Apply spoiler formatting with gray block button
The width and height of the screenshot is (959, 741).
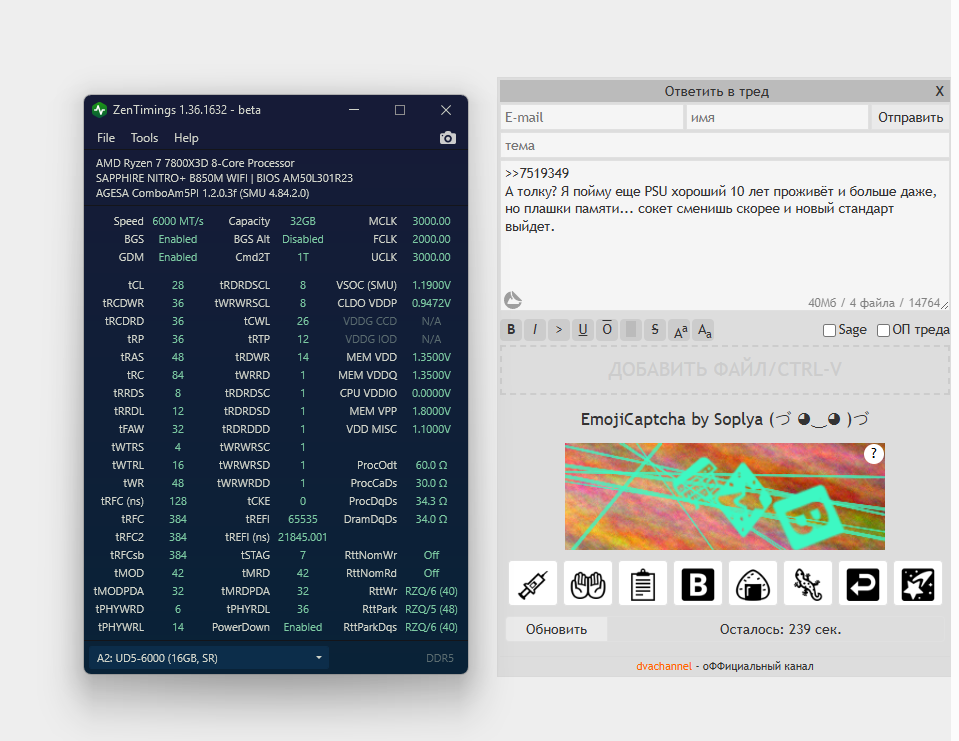[631, 330]
